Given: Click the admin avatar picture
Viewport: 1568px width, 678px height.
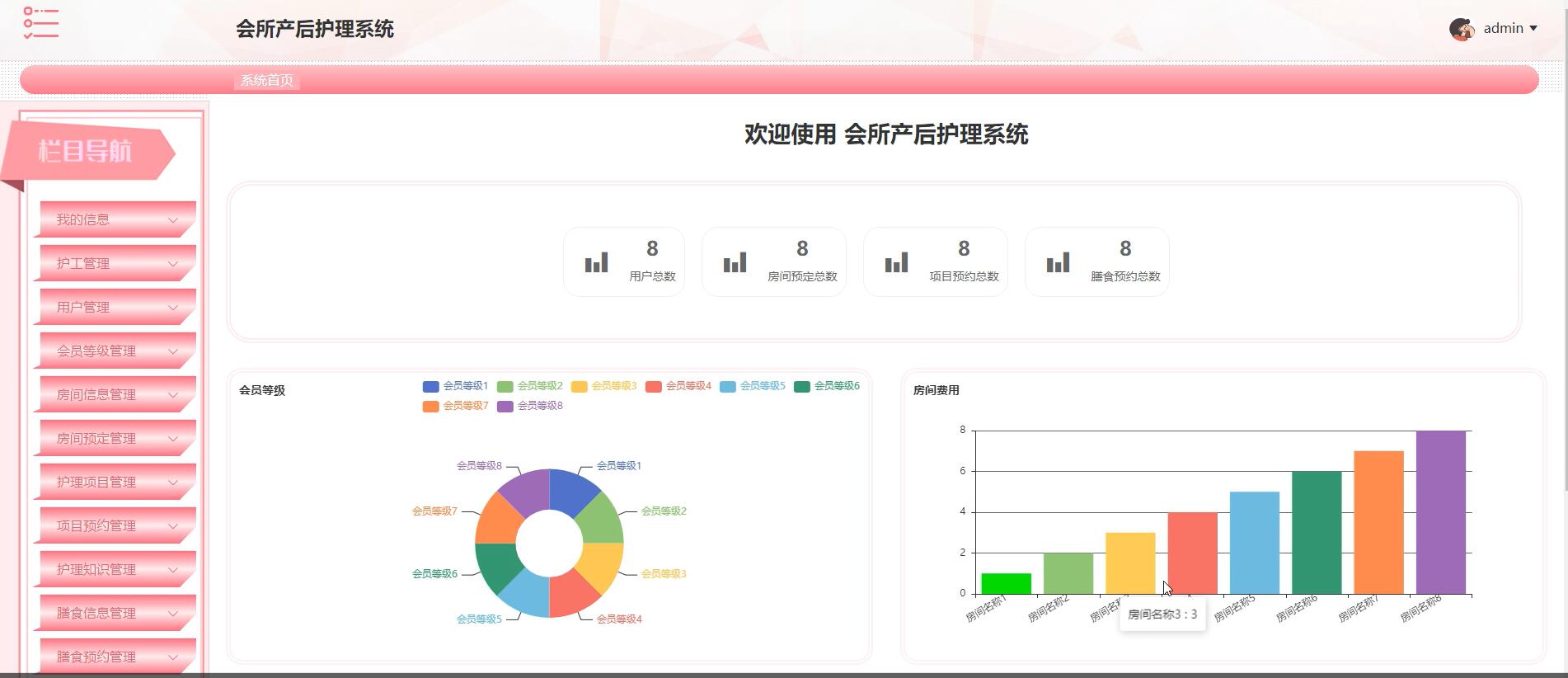Looking at the screenshot, I should pos(1462,29).
